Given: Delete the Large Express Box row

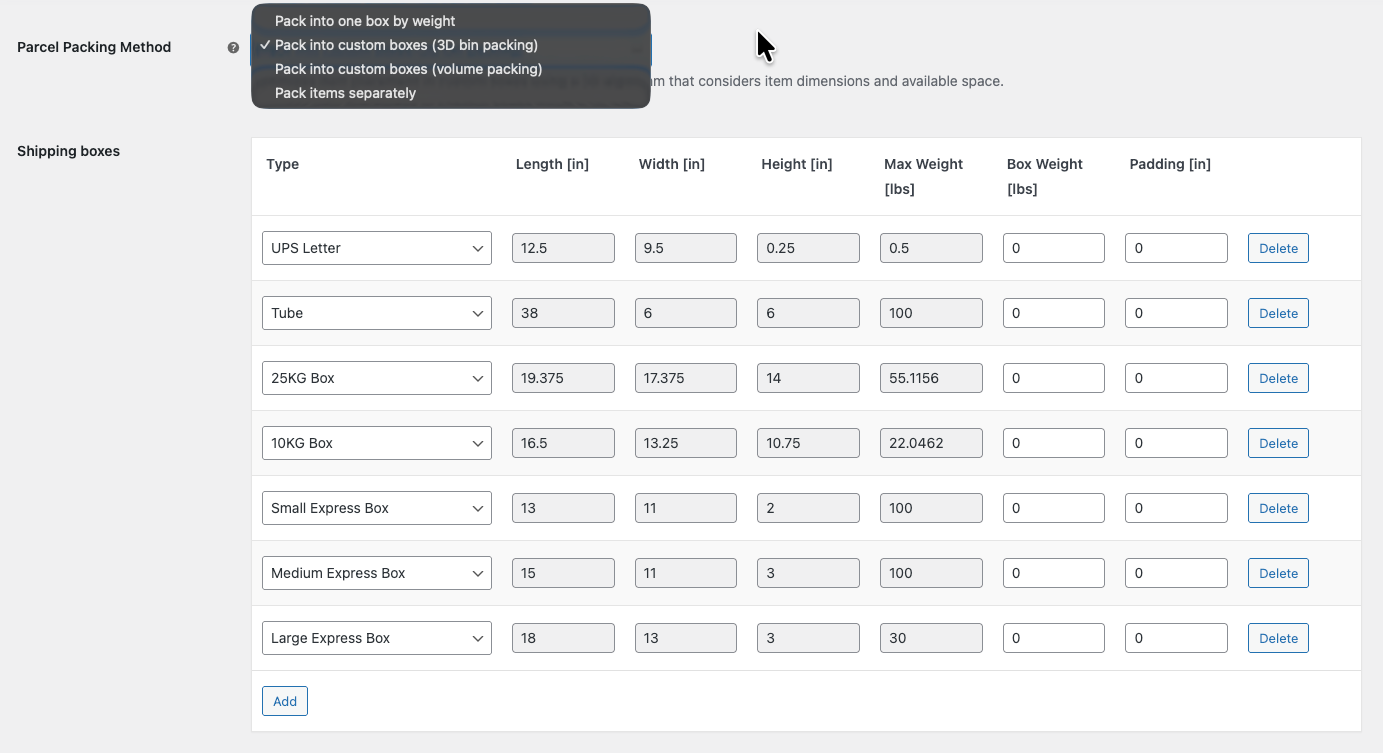Looking at the screenshot, I should pos(1277,638).
